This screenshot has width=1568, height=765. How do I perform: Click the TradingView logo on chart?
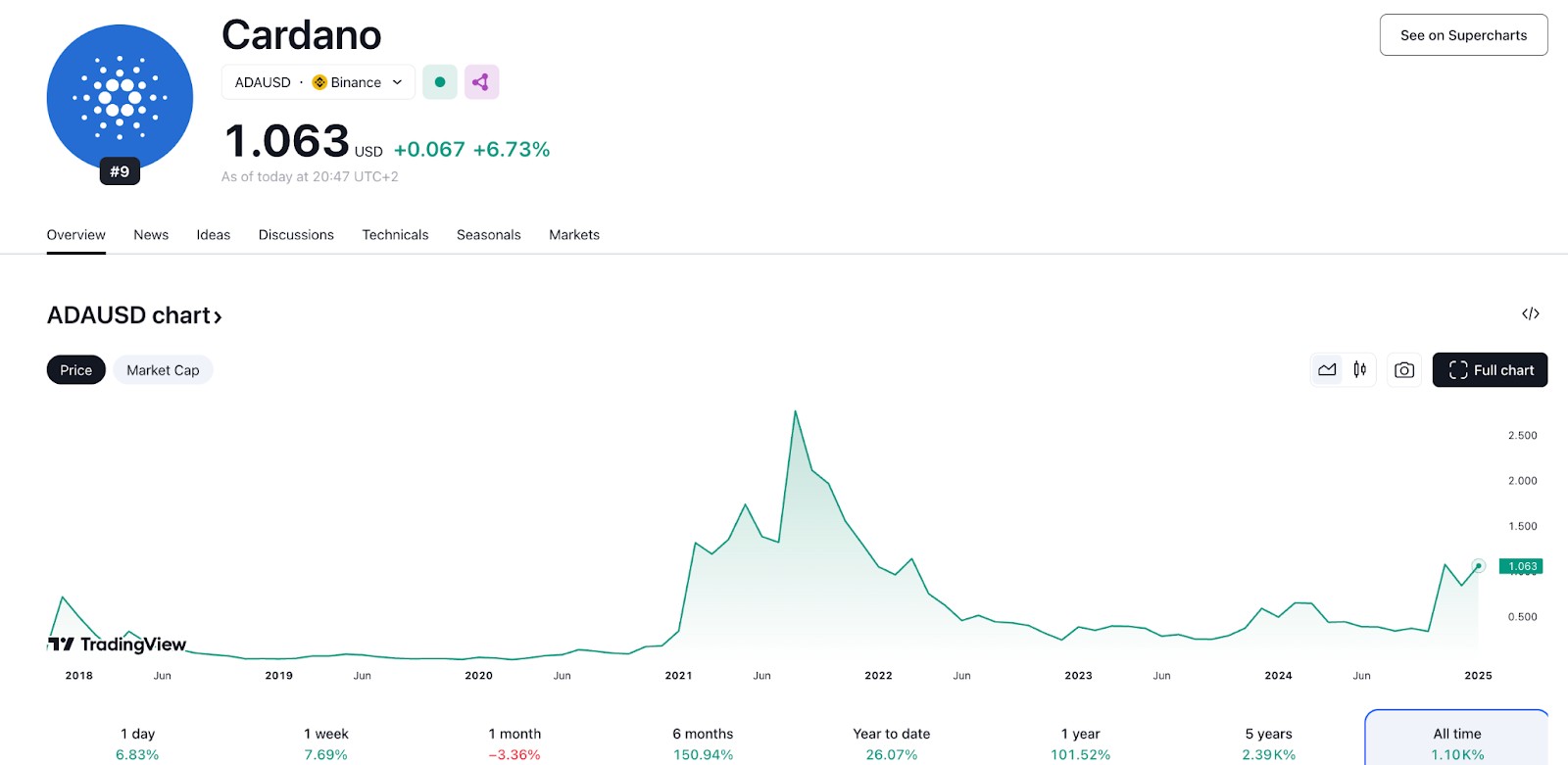point(118,644)
